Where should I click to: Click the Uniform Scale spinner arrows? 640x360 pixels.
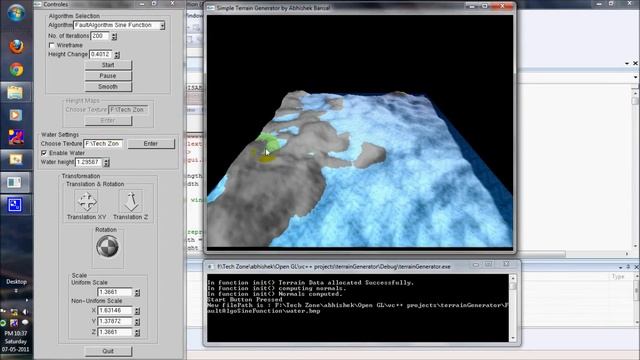tap(137, 292)
